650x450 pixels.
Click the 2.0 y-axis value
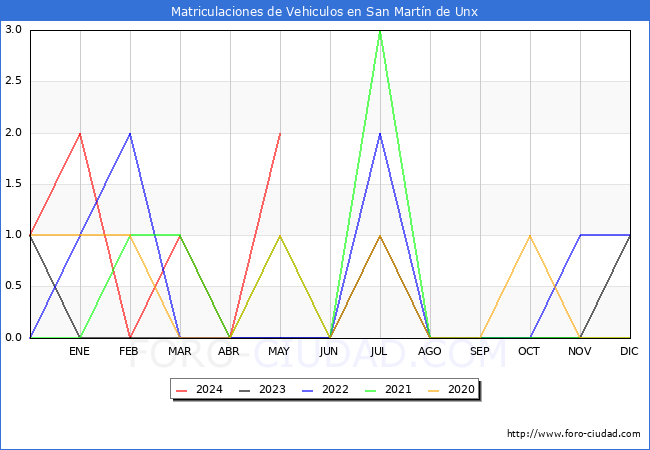(x=13, y=133)
